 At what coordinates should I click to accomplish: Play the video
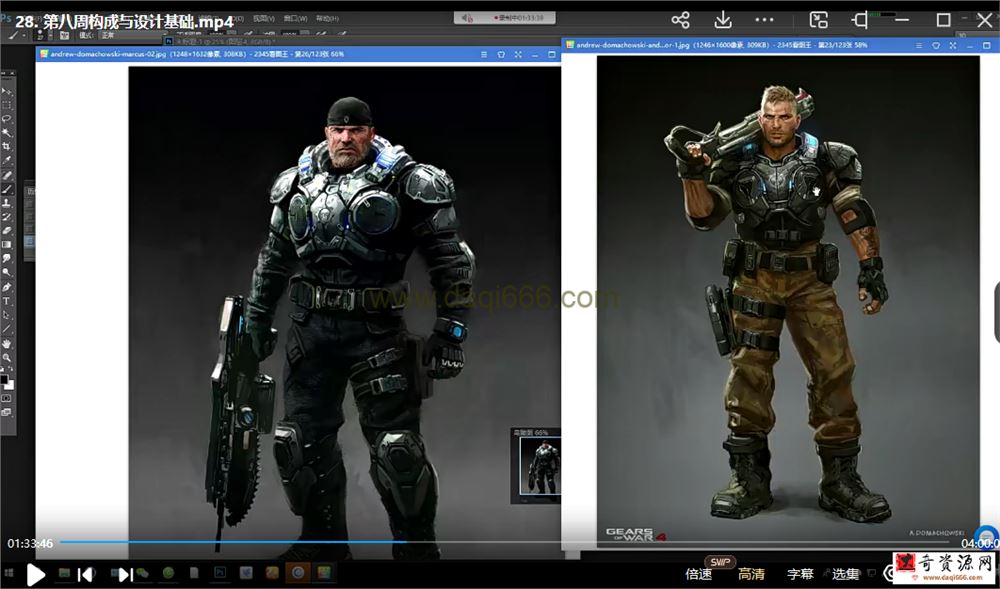(36, 574)
